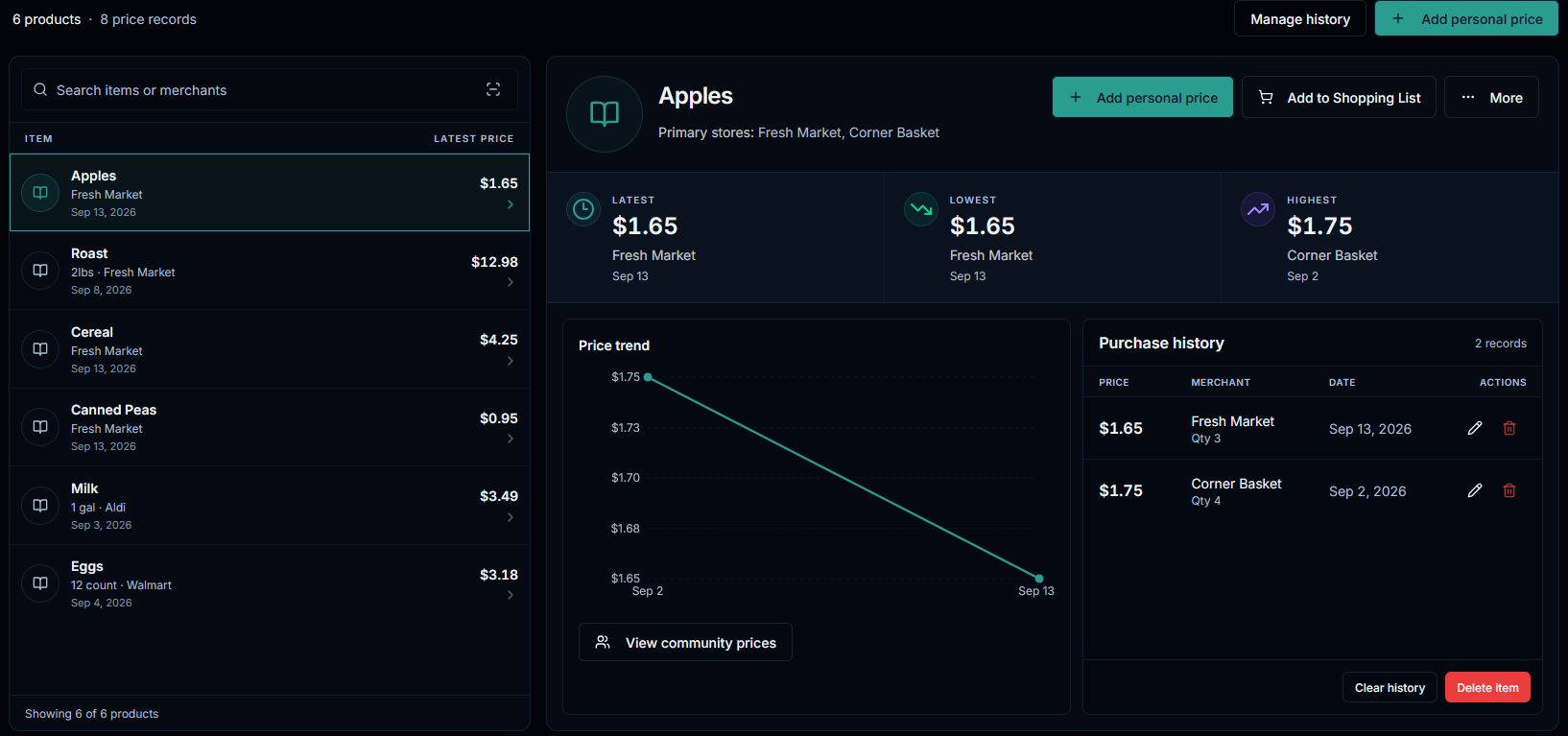Open Canned Peas via its chevron
This screenshot has width=1568, height=736.
tap(511, 439)
